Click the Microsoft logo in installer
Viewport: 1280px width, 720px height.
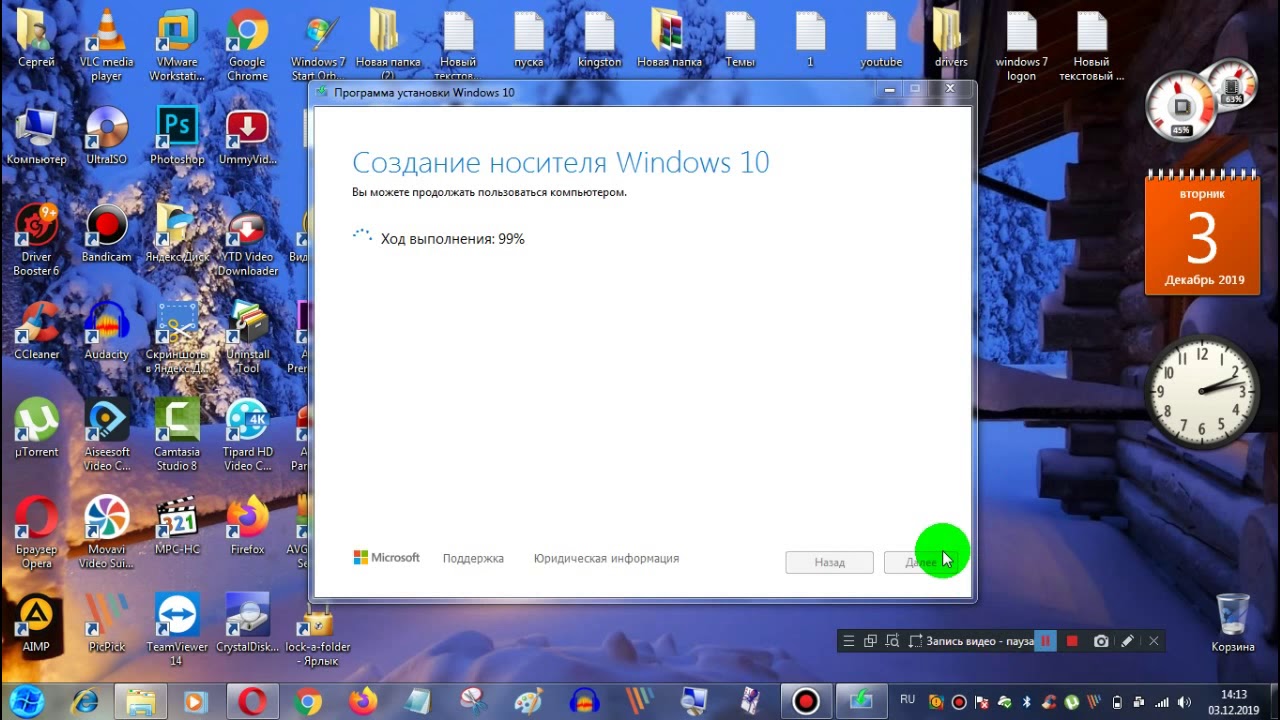(386, 558)
